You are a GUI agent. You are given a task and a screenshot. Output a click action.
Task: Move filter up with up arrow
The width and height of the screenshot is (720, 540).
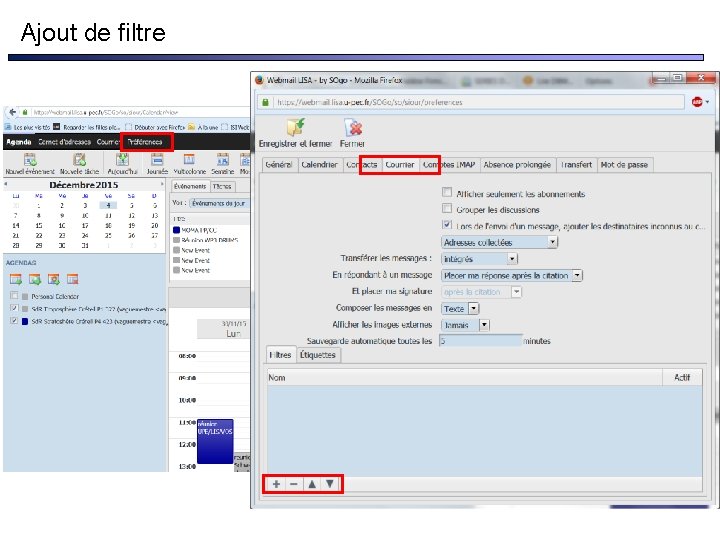pos(312,484)
